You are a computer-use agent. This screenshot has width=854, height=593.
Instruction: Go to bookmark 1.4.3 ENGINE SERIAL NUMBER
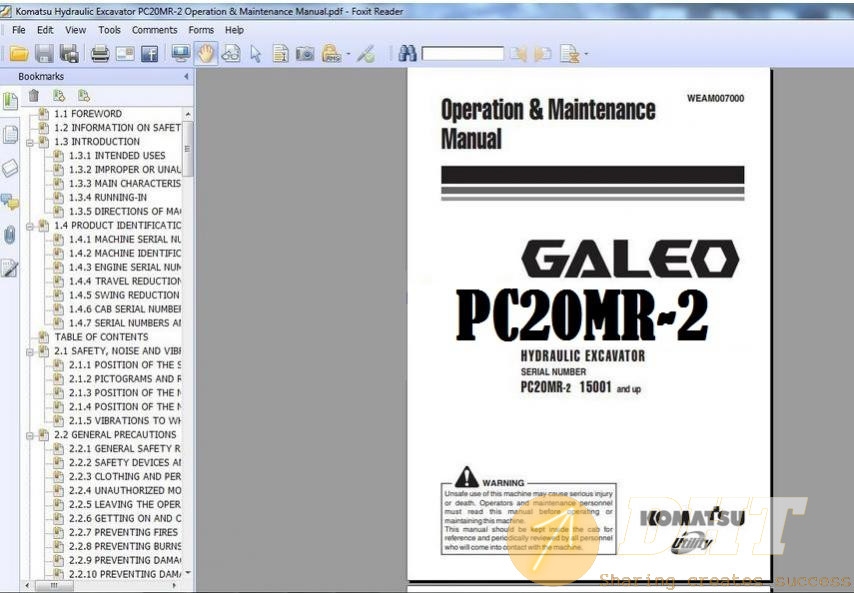125,267
